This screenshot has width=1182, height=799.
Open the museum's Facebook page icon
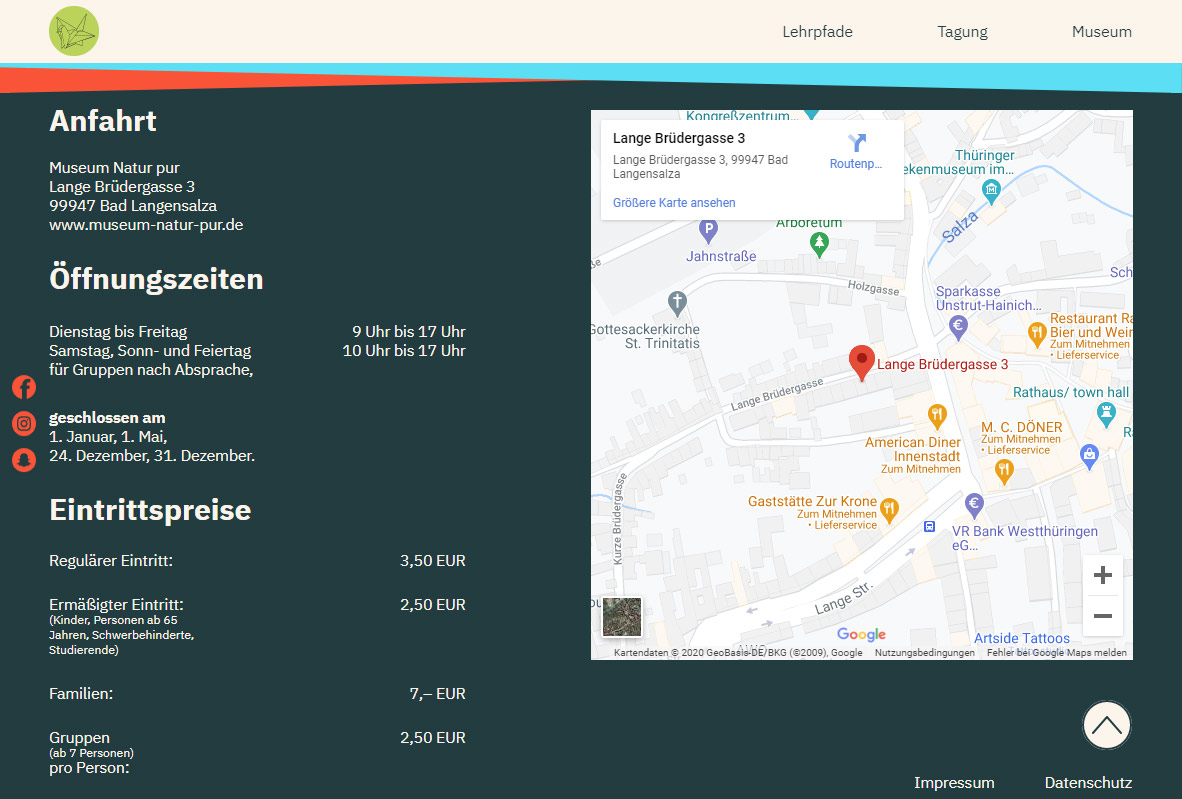[x=23, y=387]
